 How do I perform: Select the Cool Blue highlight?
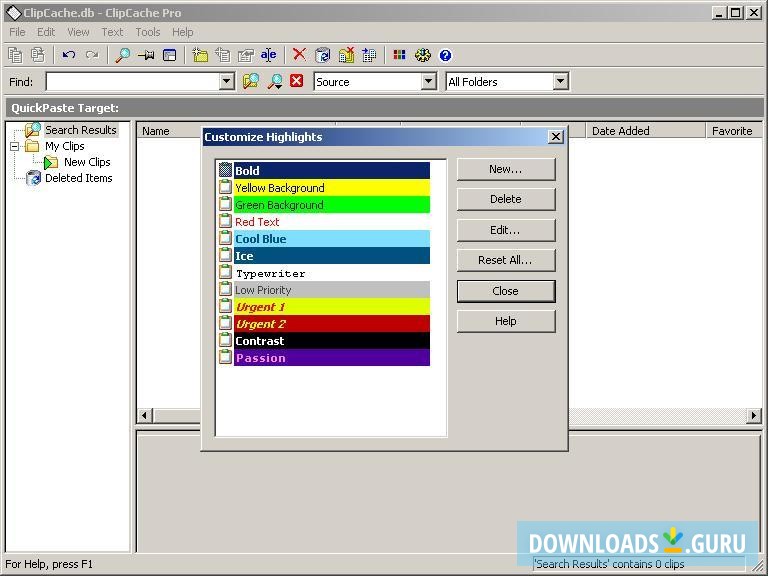tap(324, 239)
